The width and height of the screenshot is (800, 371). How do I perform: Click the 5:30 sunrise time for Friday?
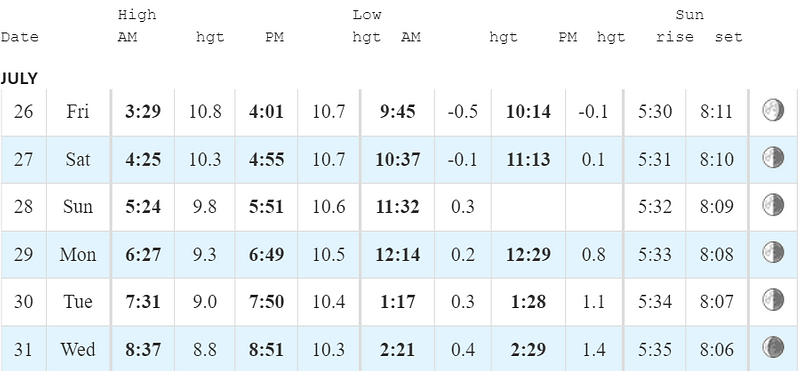click(x=655, y=111)
